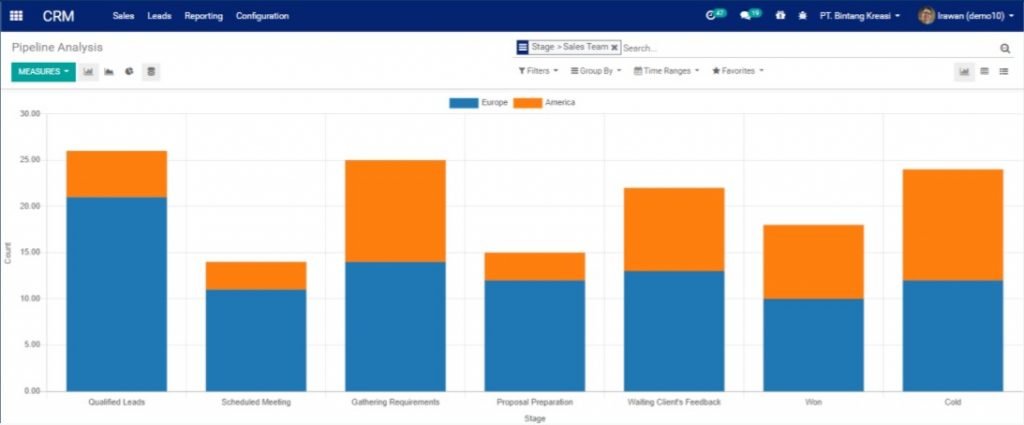Open the Favorites dropdown
Viewport: 1024px width, 425px height.
tap(738, 71)
